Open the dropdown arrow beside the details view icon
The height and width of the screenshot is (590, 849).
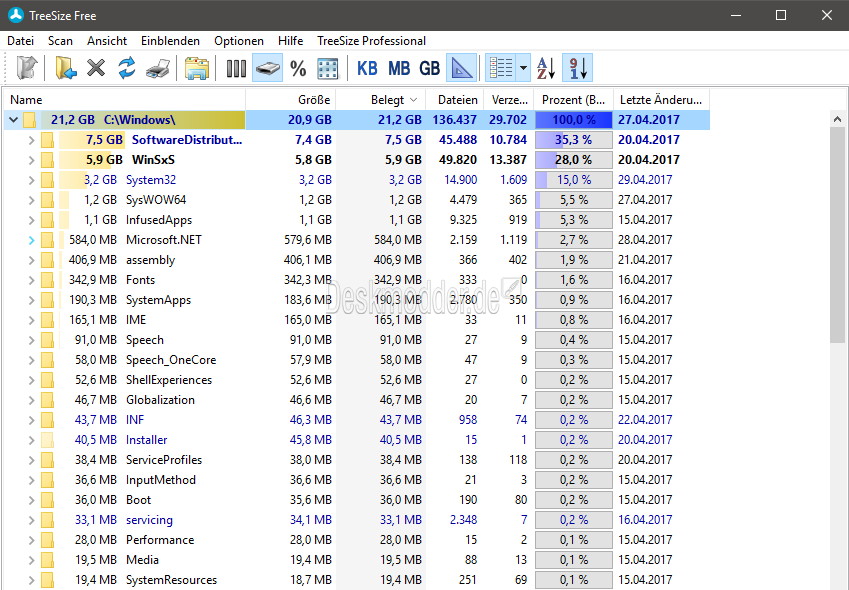(x=523, y=68)
